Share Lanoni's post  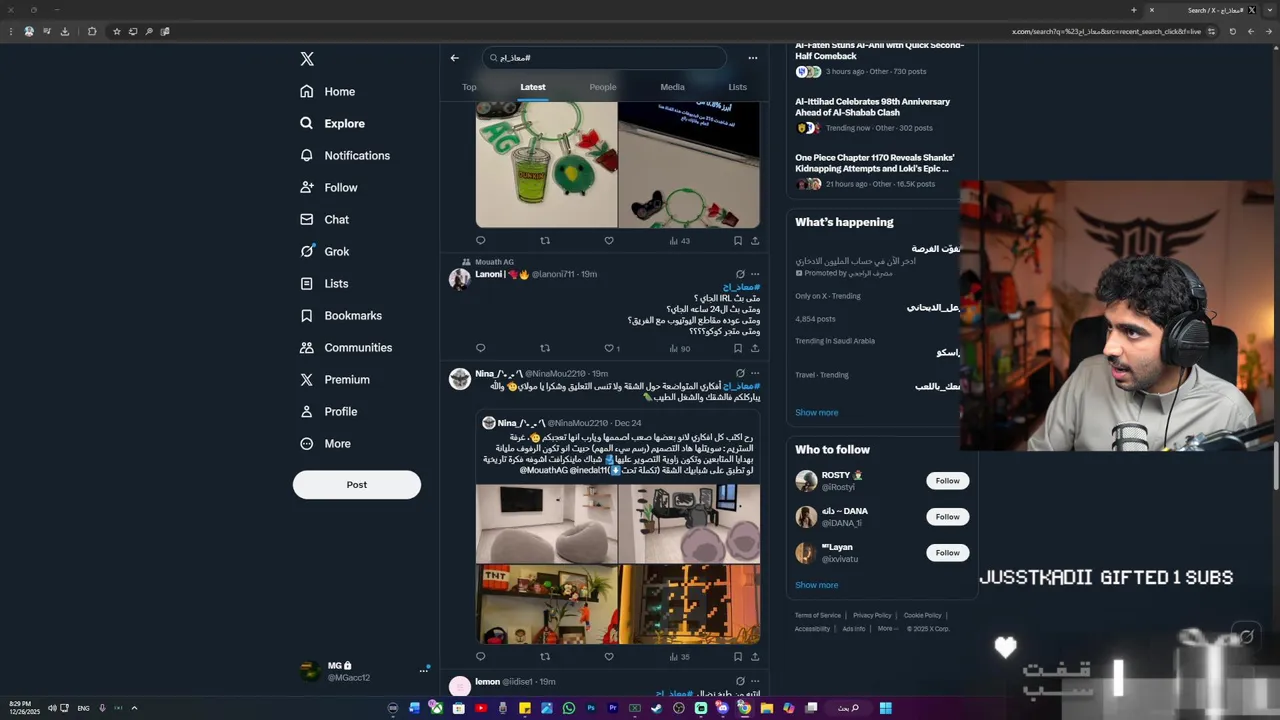[x=755, y=348]
